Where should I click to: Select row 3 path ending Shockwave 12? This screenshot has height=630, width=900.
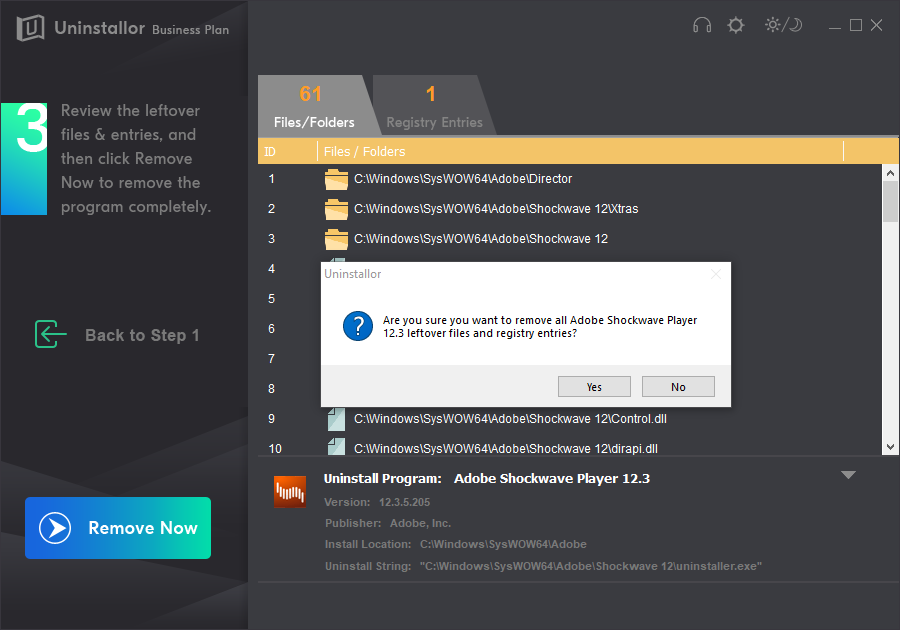click(x=480, y=239)
